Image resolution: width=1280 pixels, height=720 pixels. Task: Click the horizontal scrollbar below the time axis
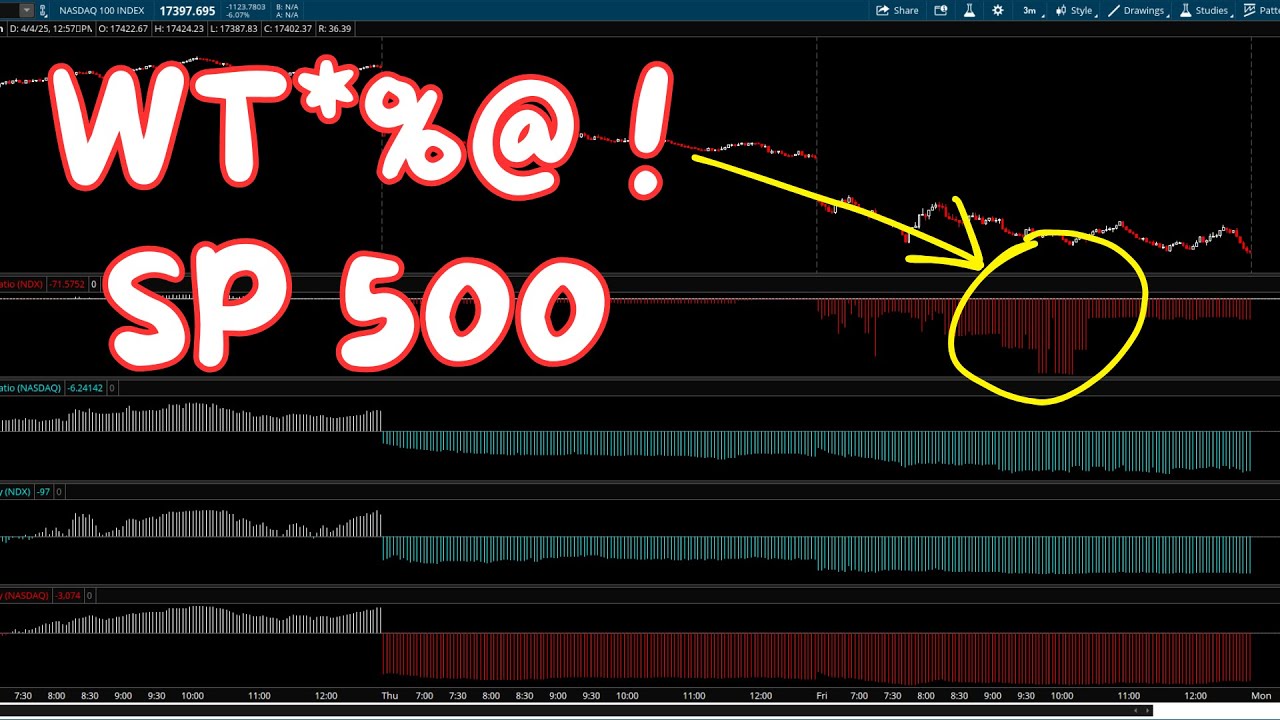tap(576, 711)
